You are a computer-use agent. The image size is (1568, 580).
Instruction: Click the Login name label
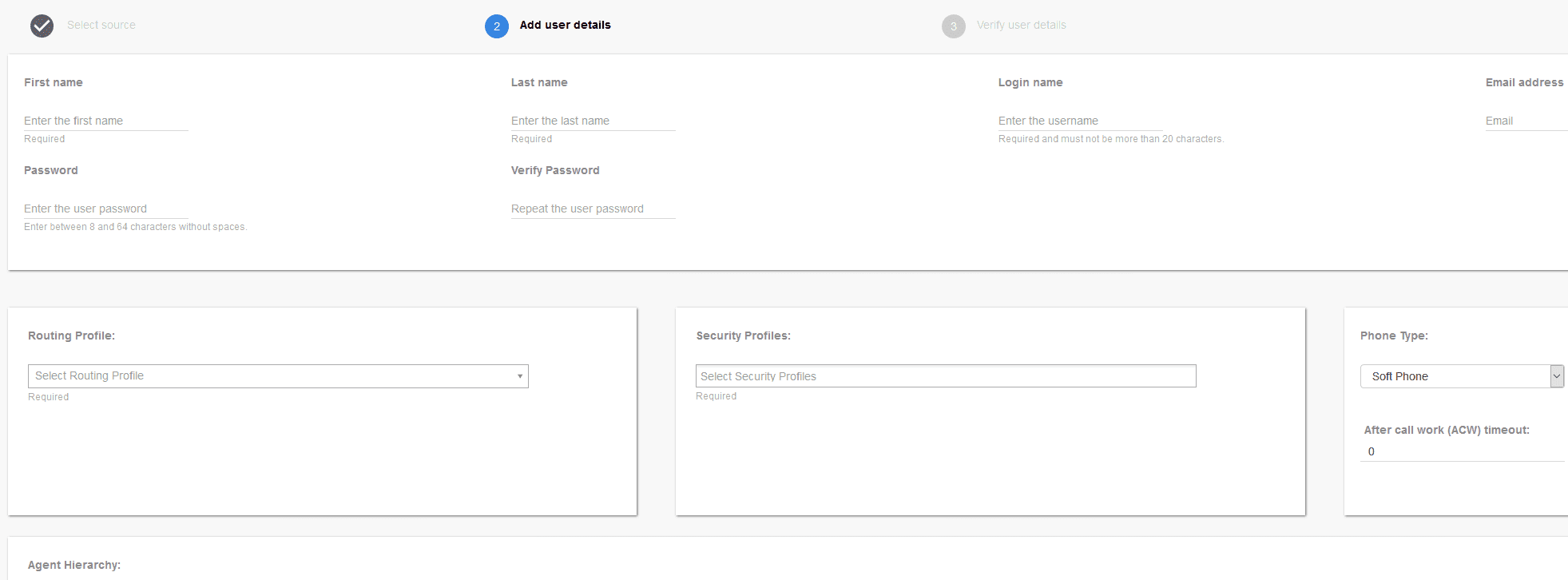1030,82
